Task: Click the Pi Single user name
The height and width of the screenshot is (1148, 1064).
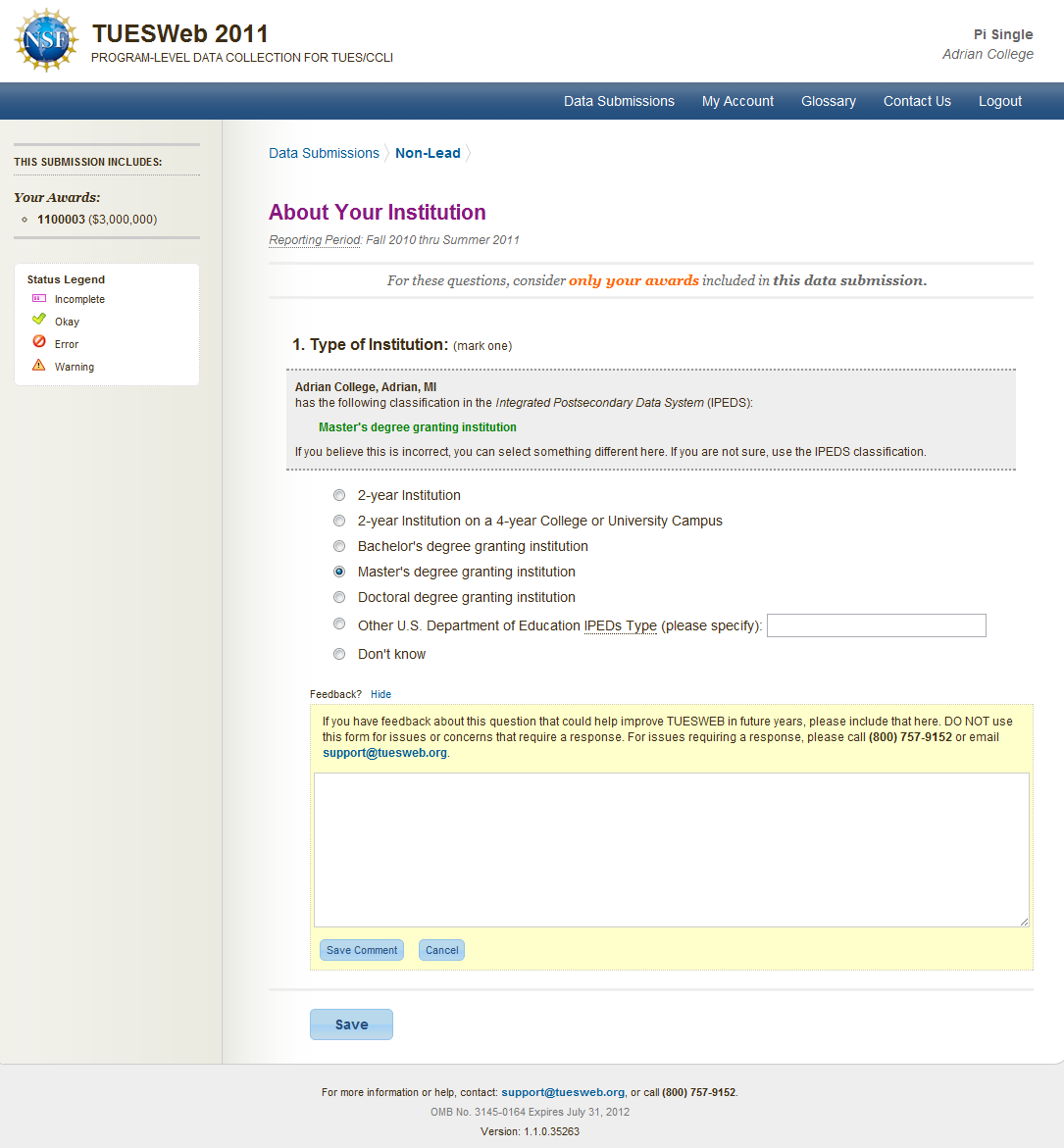Action: (1003, 34)
